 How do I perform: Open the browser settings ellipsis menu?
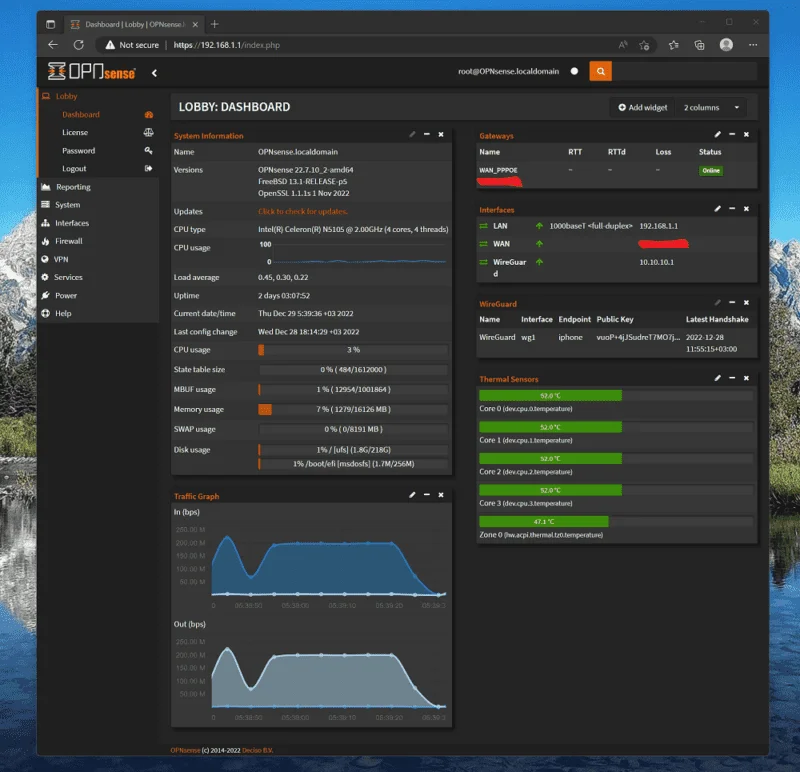point(753,45)
